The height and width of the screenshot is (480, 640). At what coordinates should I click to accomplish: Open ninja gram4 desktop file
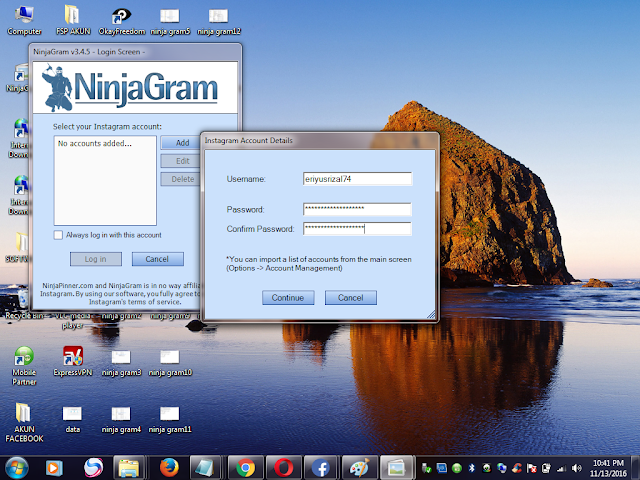click(121, 419)
